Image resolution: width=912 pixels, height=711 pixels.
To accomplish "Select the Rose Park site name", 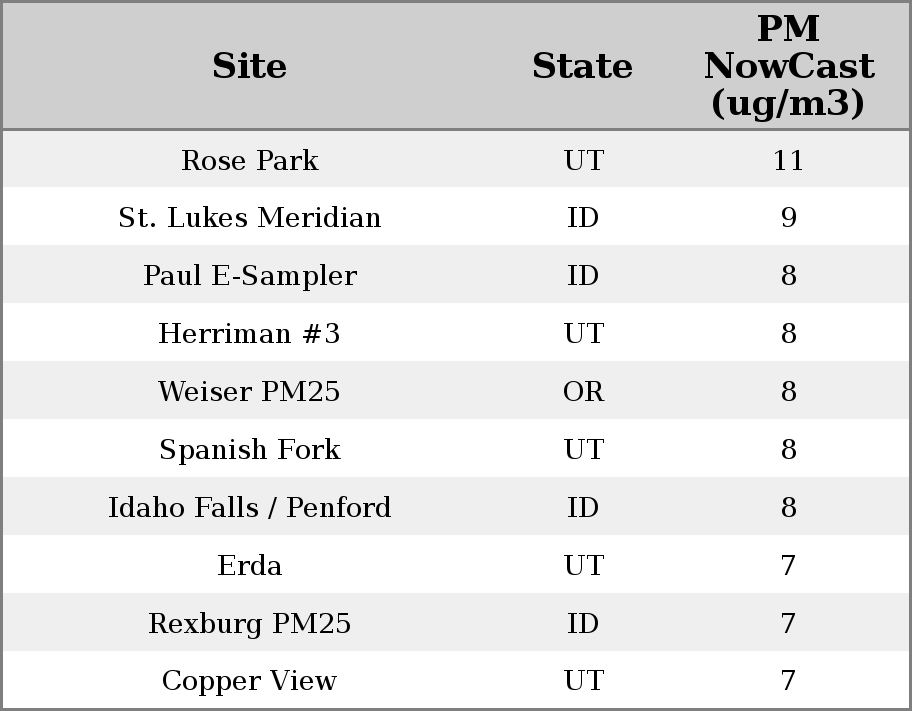I will click(249, 160).
